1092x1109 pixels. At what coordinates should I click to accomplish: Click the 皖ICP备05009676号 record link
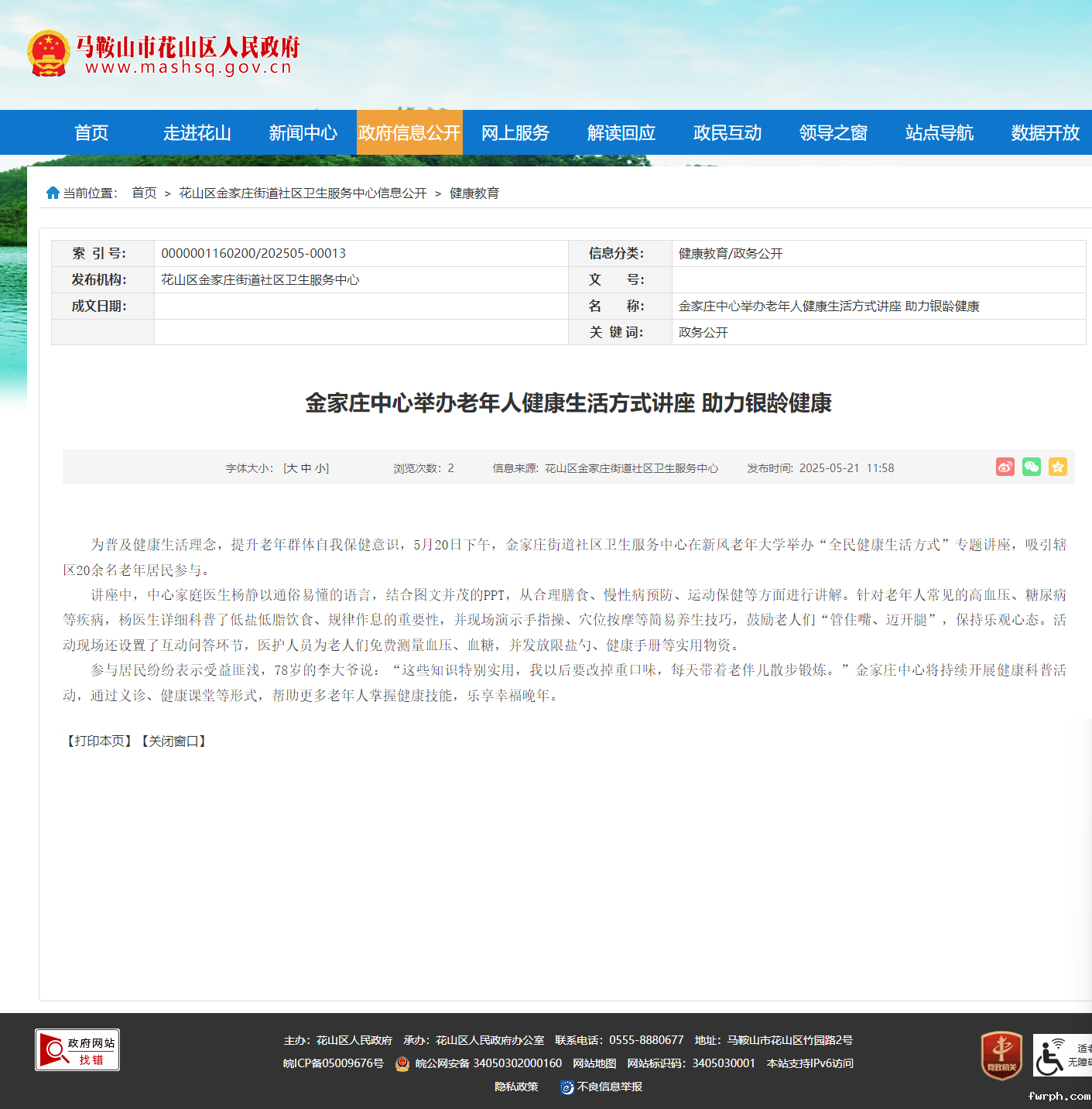click(334, 1063)
